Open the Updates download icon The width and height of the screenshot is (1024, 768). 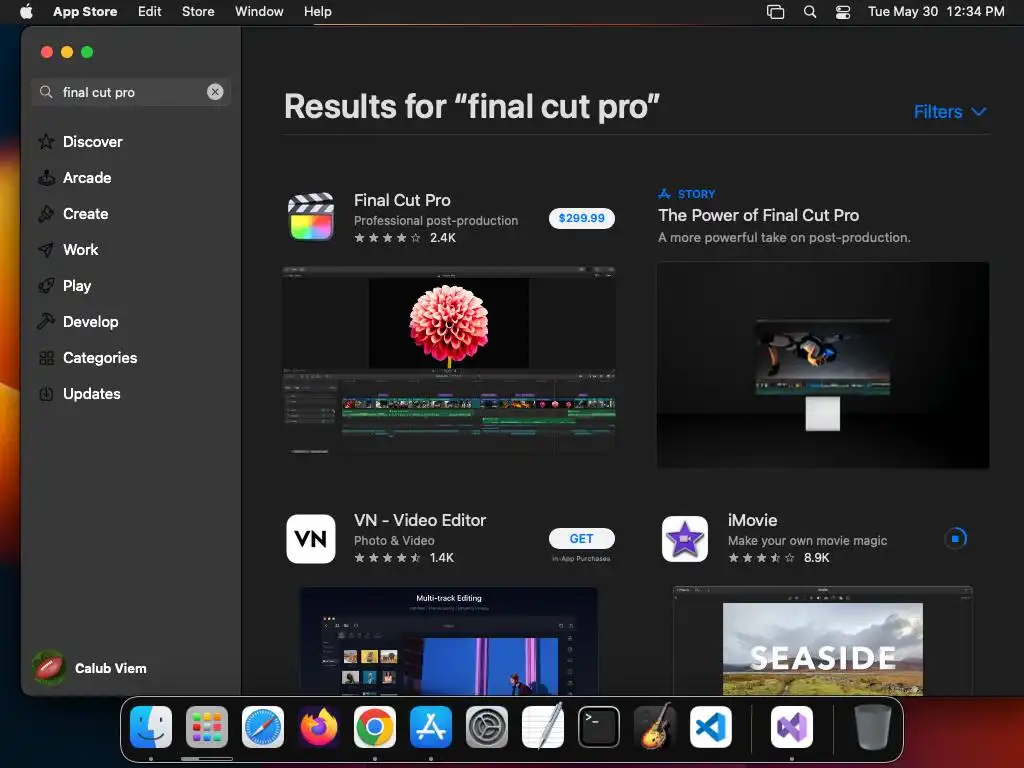point(46,394)
